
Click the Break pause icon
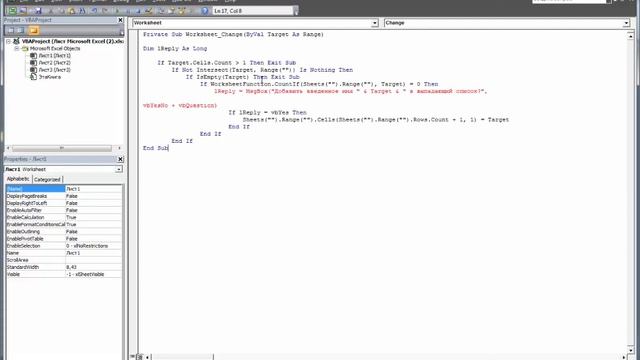128,11
